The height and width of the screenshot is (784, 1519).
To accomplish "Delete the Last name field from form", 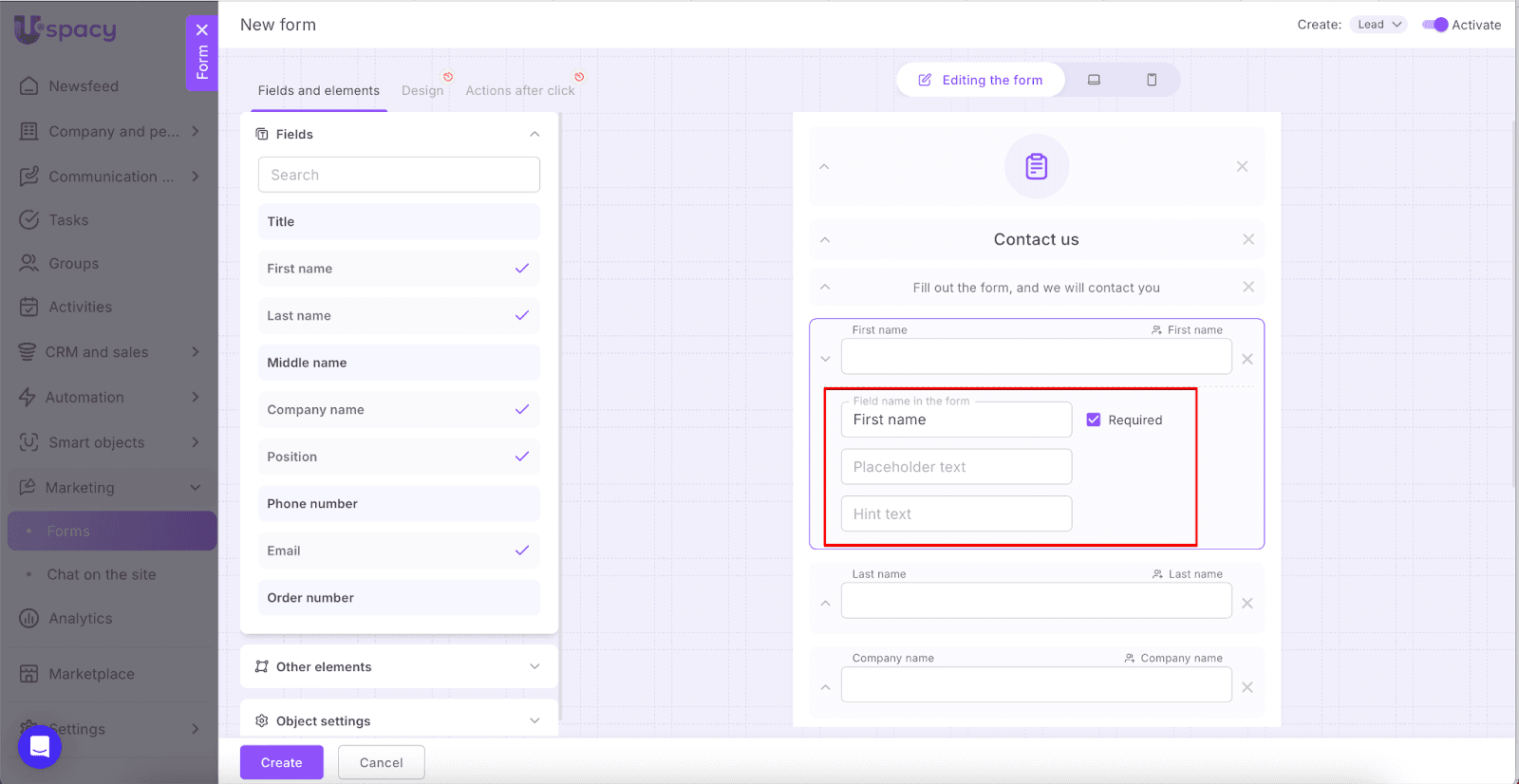I will tap(1247, 604).
